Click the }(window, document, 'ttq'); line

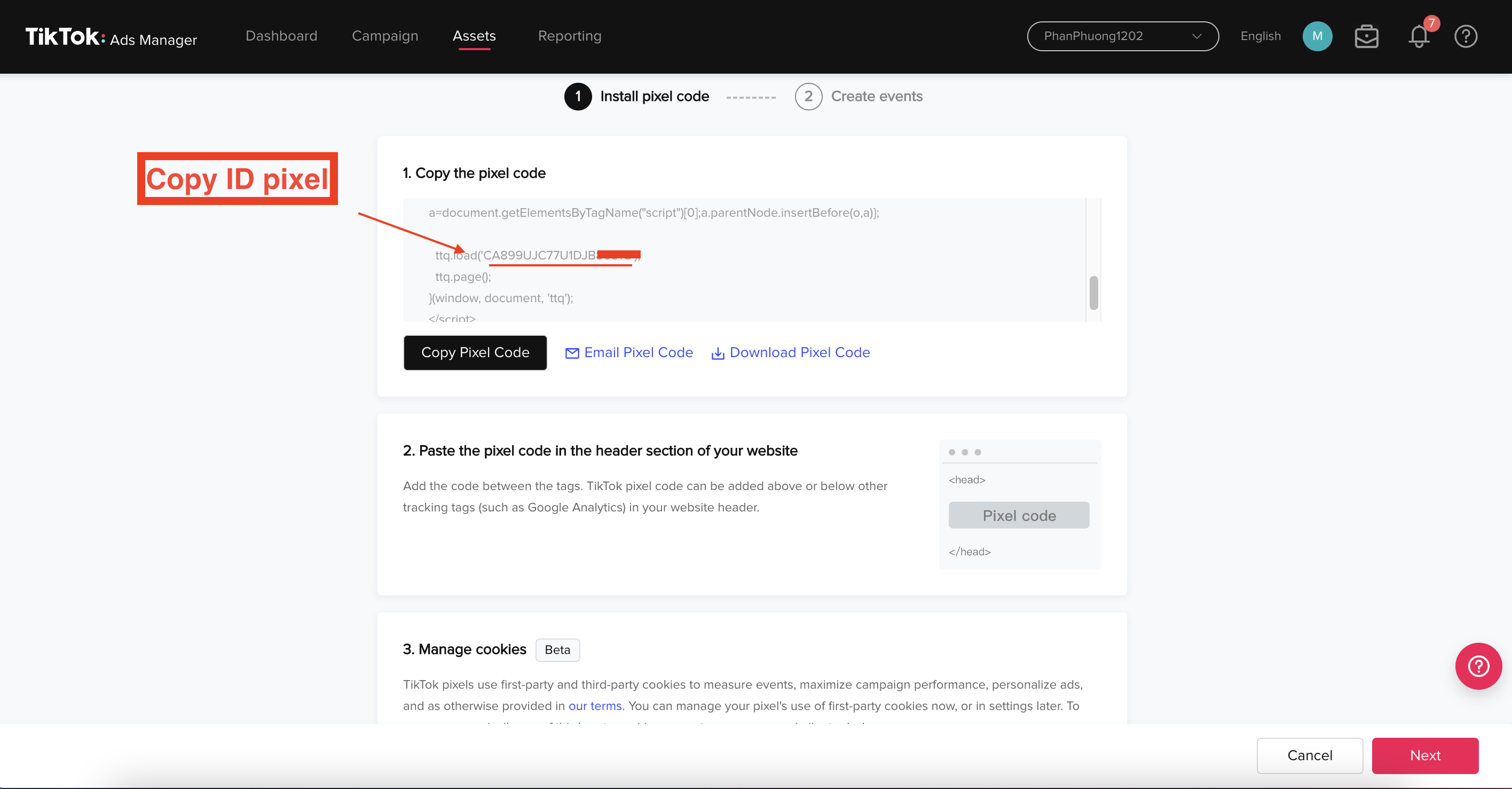point(501,298)
